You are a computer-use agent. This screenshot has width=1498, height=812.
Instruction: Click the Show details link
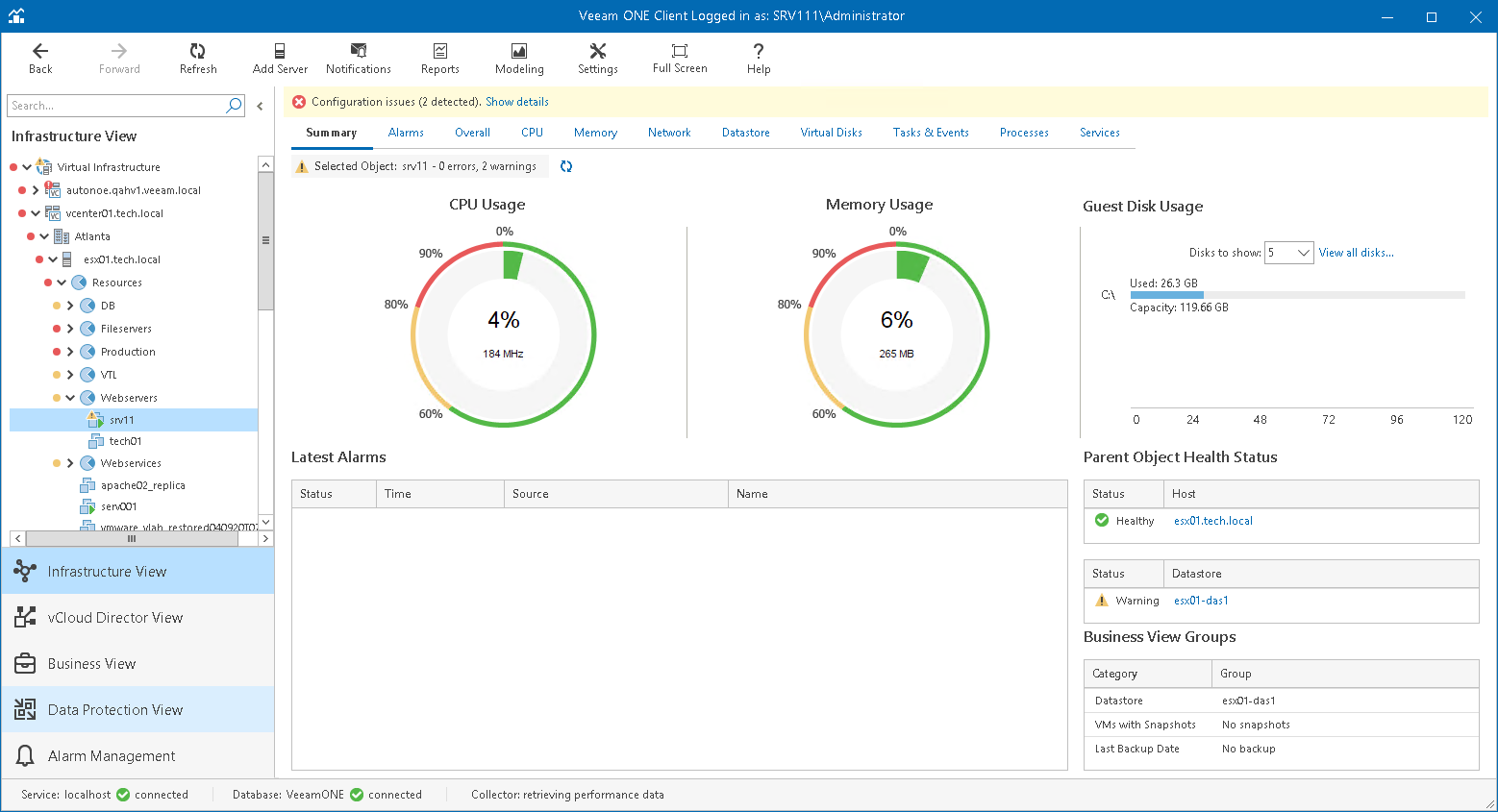[517, 102]
